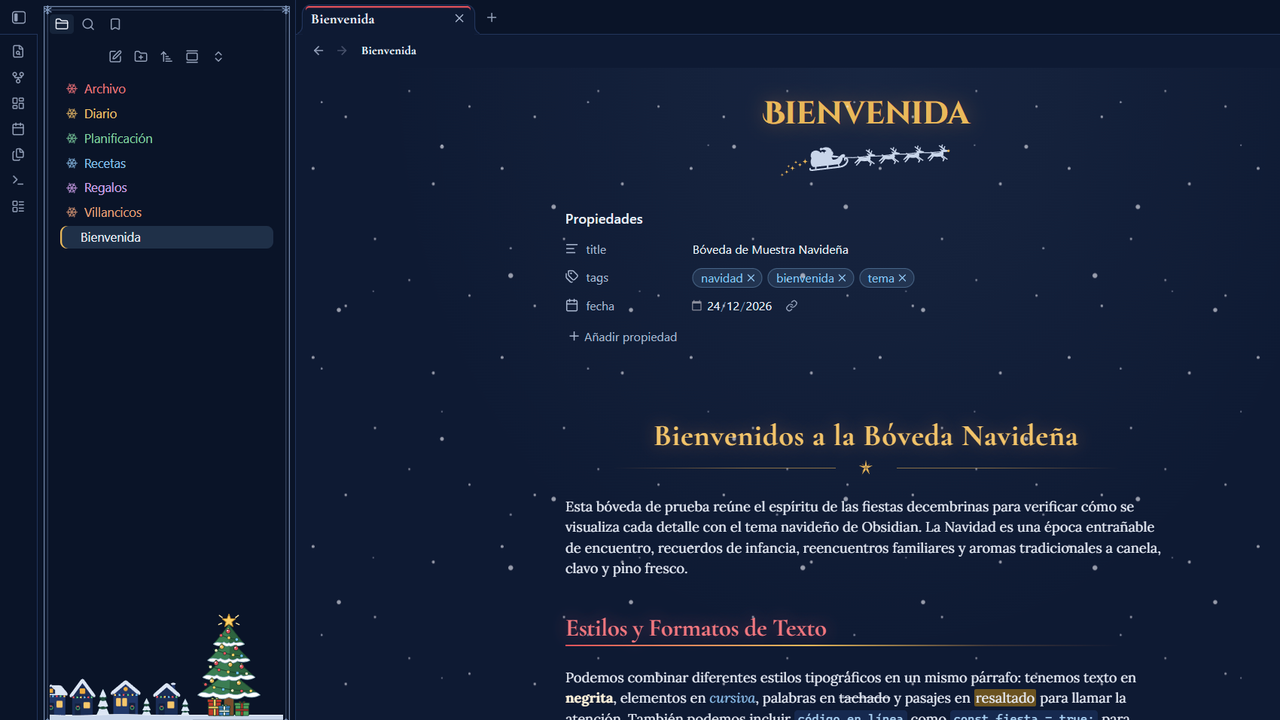Create a new canvas from the ribbon icon
Image resolution: width=1280 pixels, height=720 pixels.
pyautogui.click(x=18, y=103)
